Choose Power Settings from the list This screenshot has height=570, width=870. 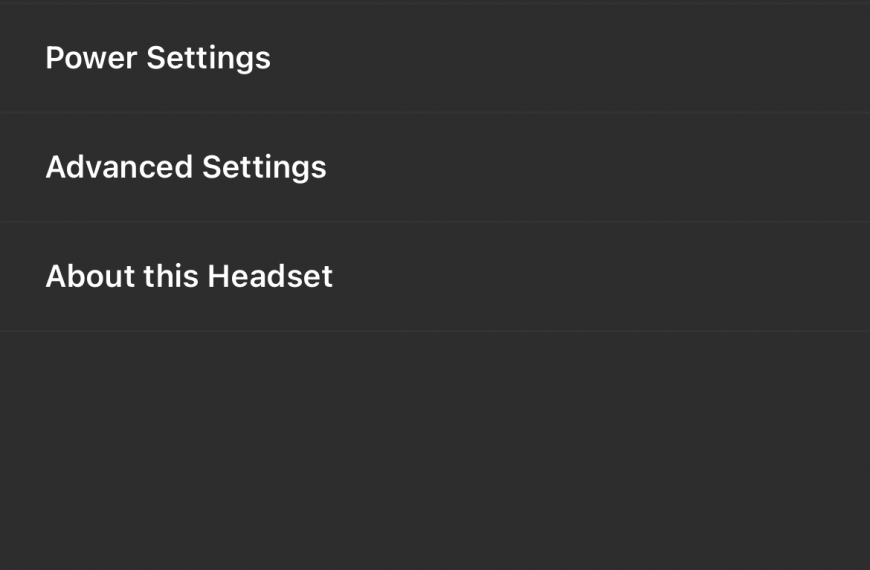[435, 58]
